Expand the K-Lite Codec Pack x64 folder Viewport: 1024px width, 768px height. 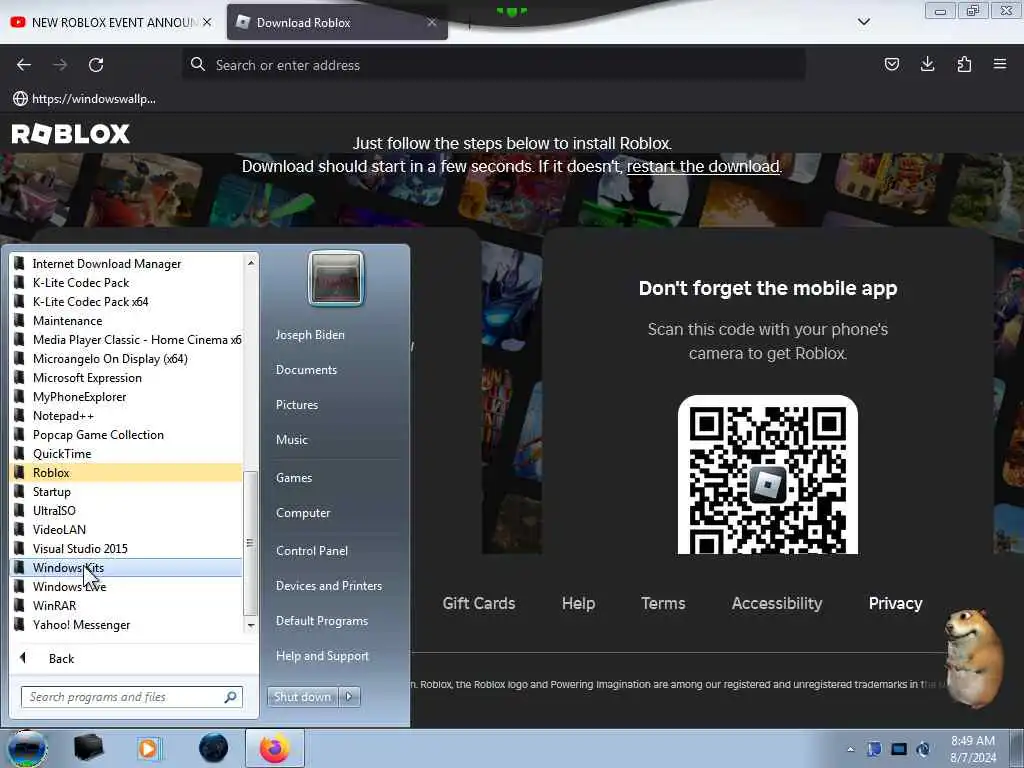tap(125, 302)
